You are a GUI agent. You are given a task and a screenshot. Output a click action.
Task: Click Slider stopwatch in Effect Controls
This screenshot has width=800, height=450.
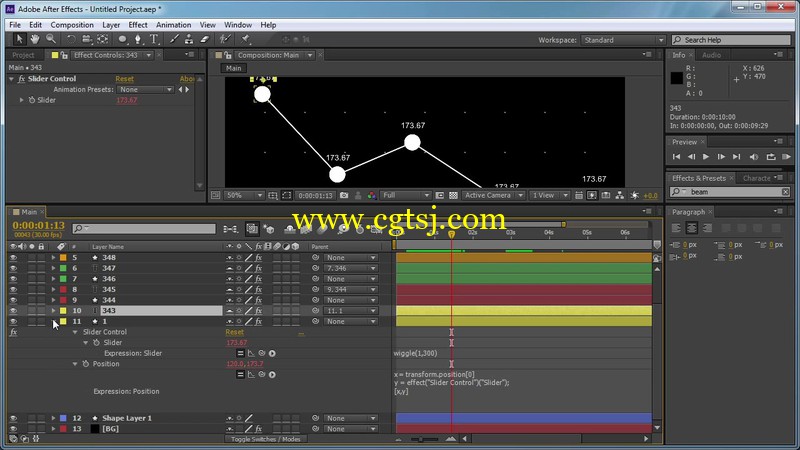coord(32,100)
